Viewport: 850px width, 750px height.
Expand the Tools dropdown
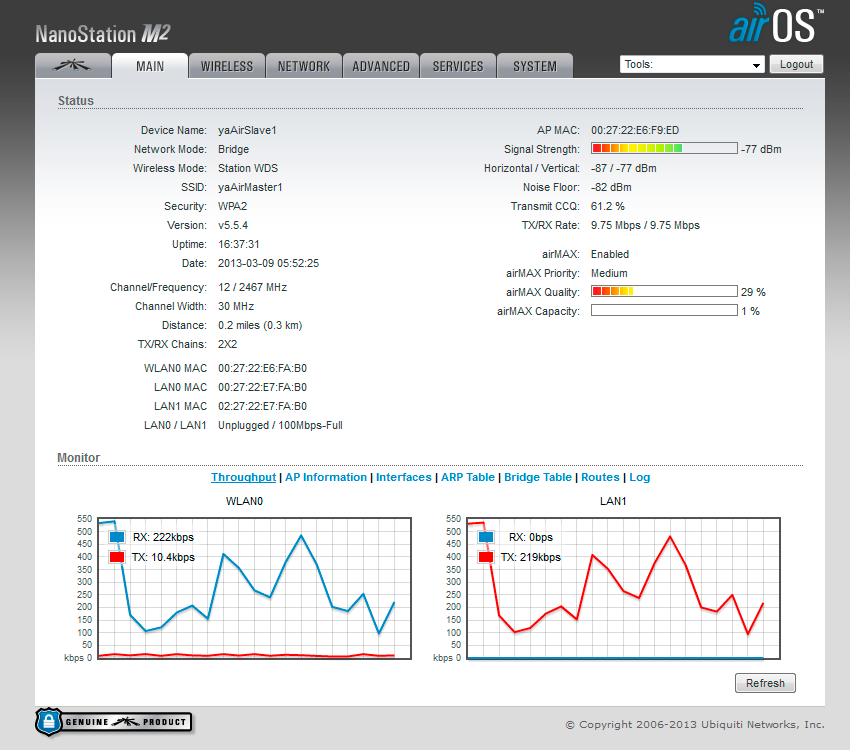[x=692, y=64]
